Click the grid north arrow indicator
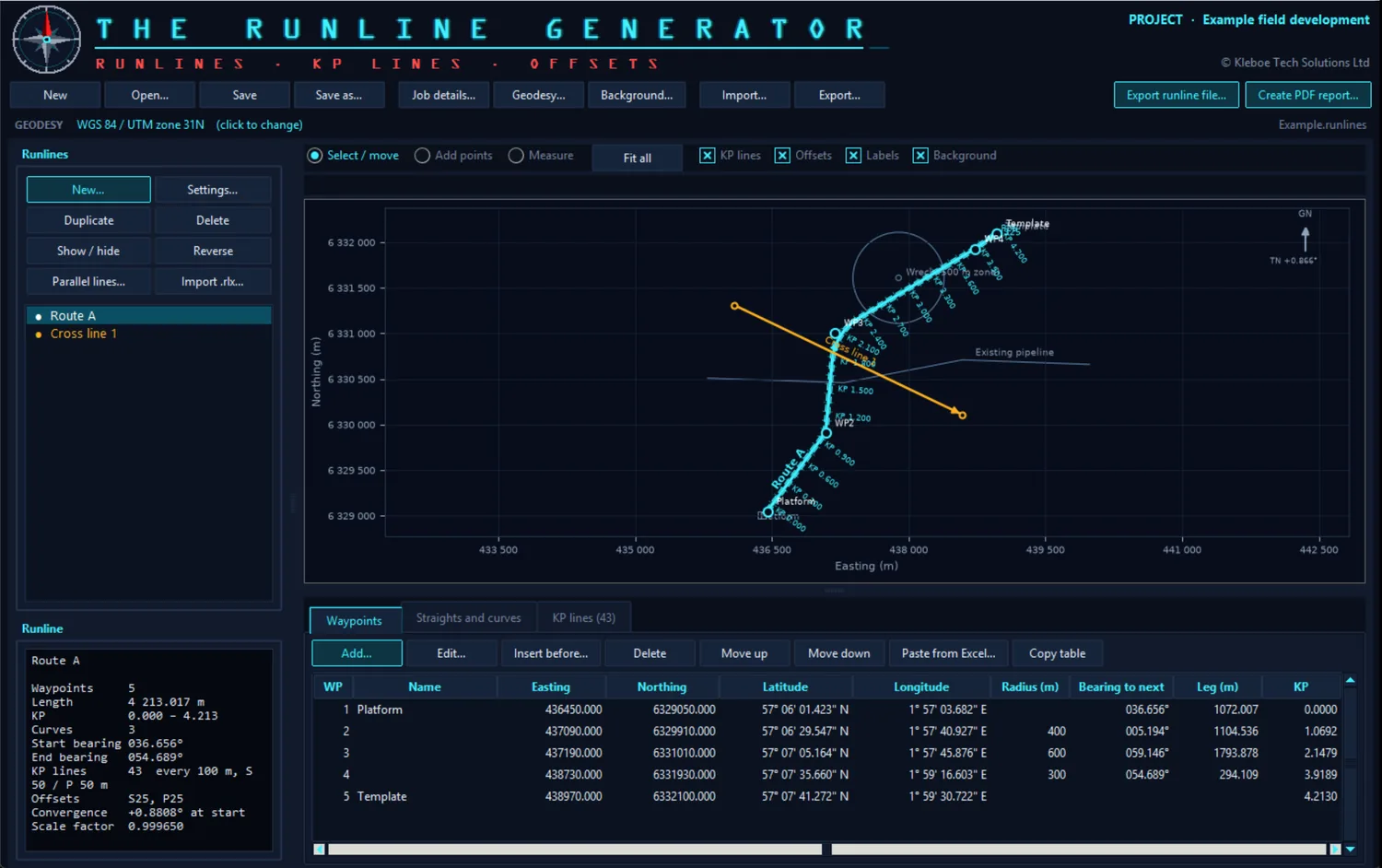 click(x=1305, y=239)
